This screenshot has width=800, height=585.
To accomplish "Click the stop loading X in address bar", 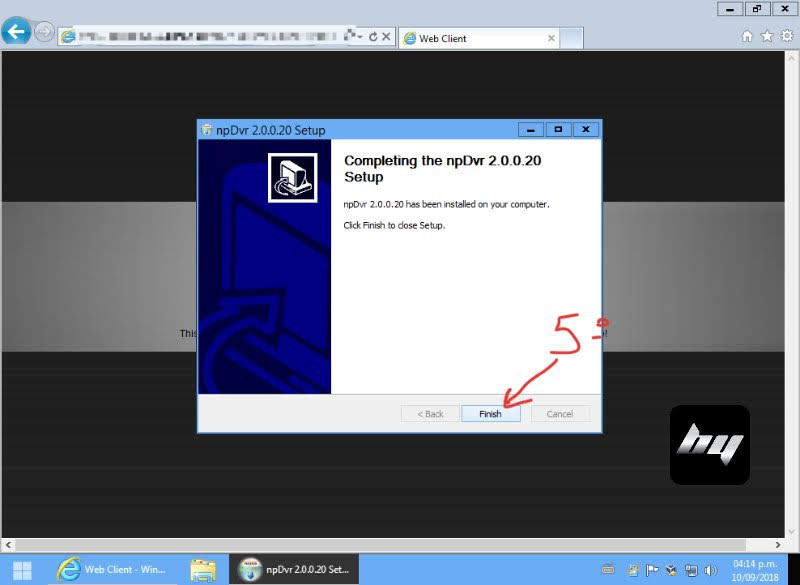I will tap(386, 37).
